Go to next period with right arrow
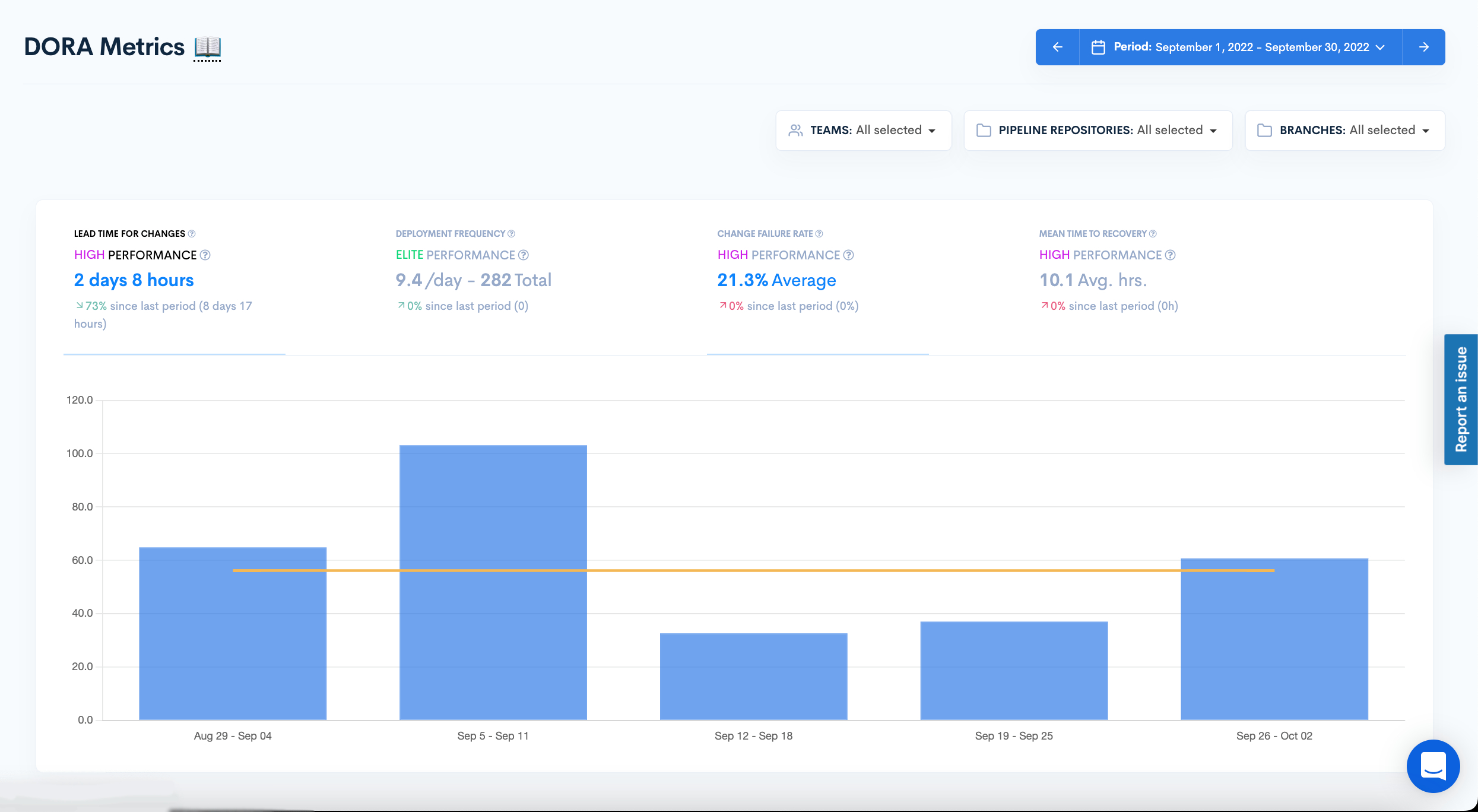Screen dimensions: 1478x812 1423,47
